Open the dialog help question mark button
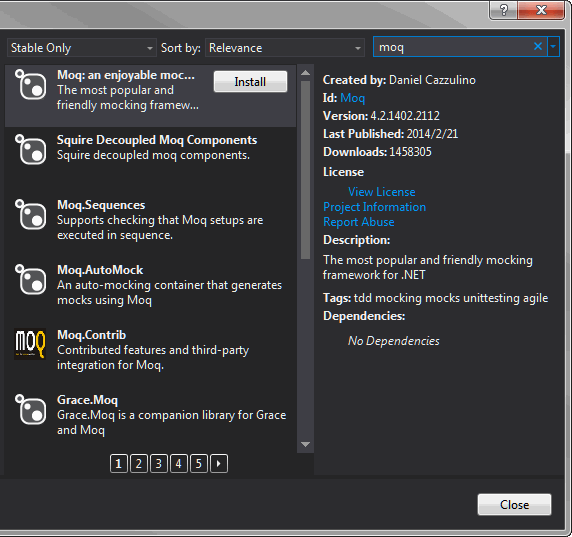 [503, 10]
